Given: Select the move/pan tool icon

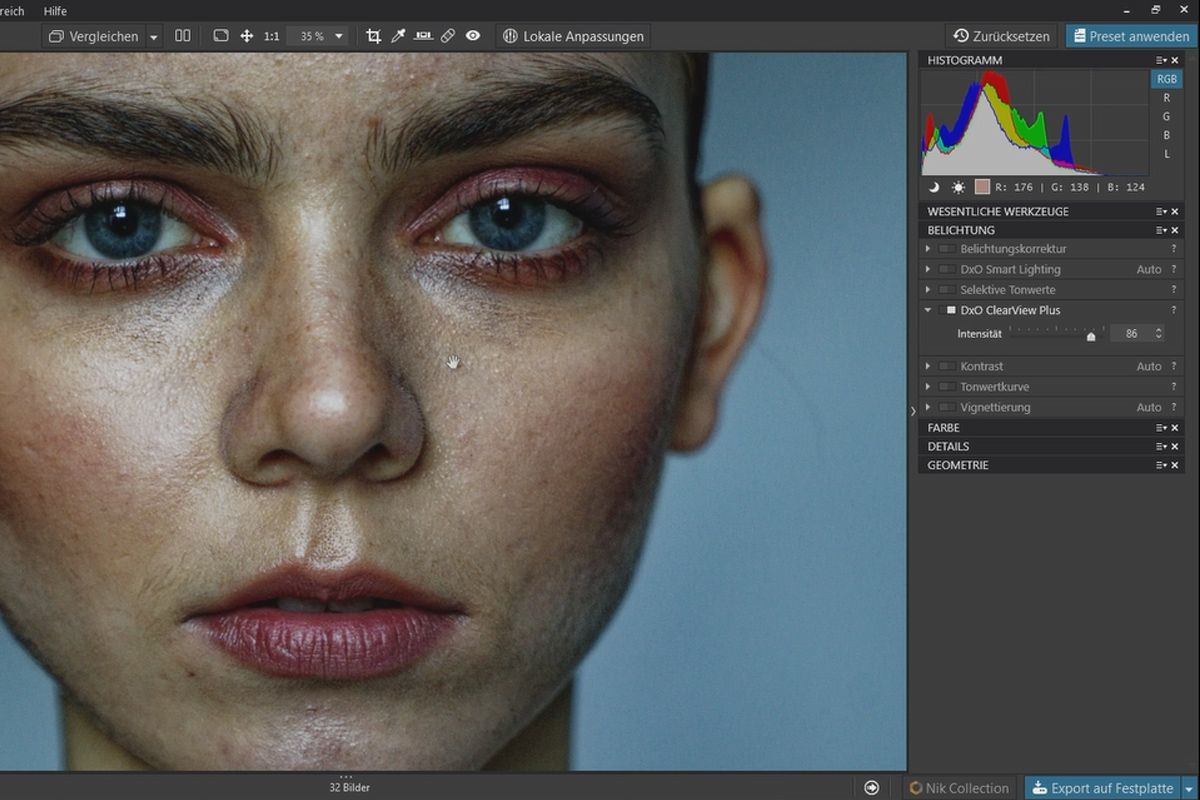Looking at the screenshot, I should coord(246,36).
